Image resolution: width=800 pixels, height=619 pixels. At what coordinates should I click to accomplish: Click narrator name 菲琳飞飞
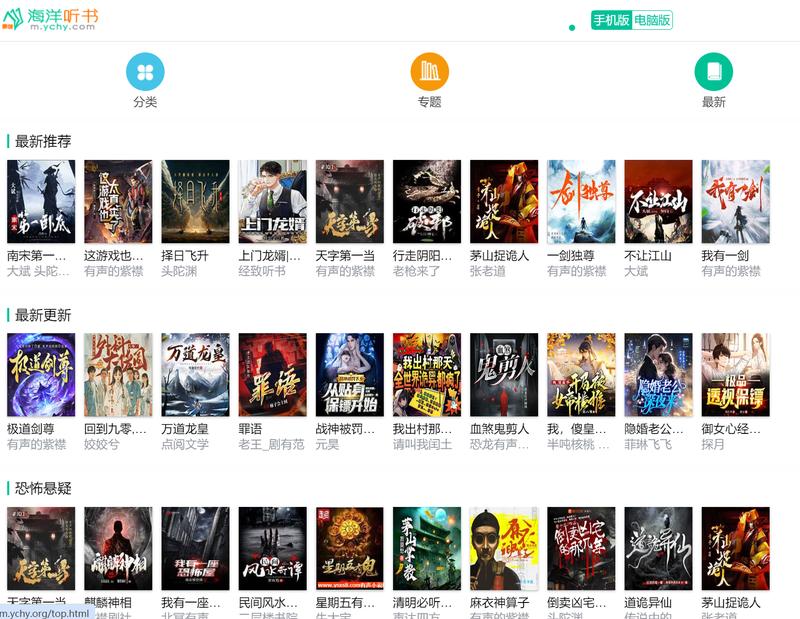click(x=648, y=444)
